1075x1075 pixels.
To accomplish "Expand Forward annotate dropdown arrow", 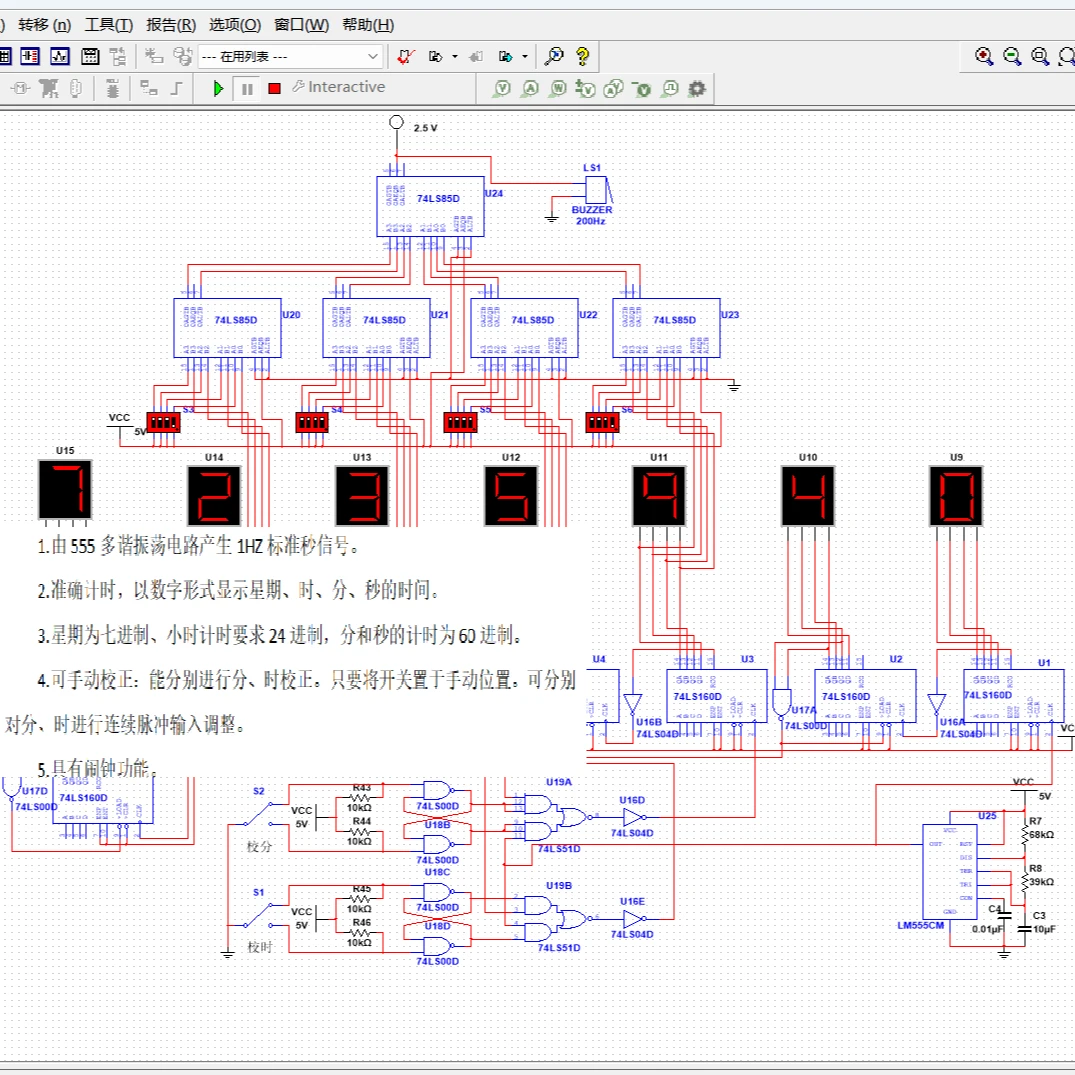I will [525, 56].
